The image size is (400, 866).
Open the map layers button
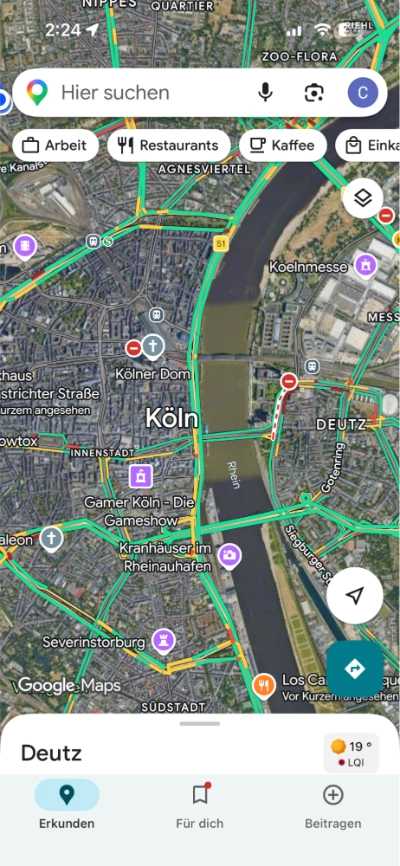(x=362, y=198)
